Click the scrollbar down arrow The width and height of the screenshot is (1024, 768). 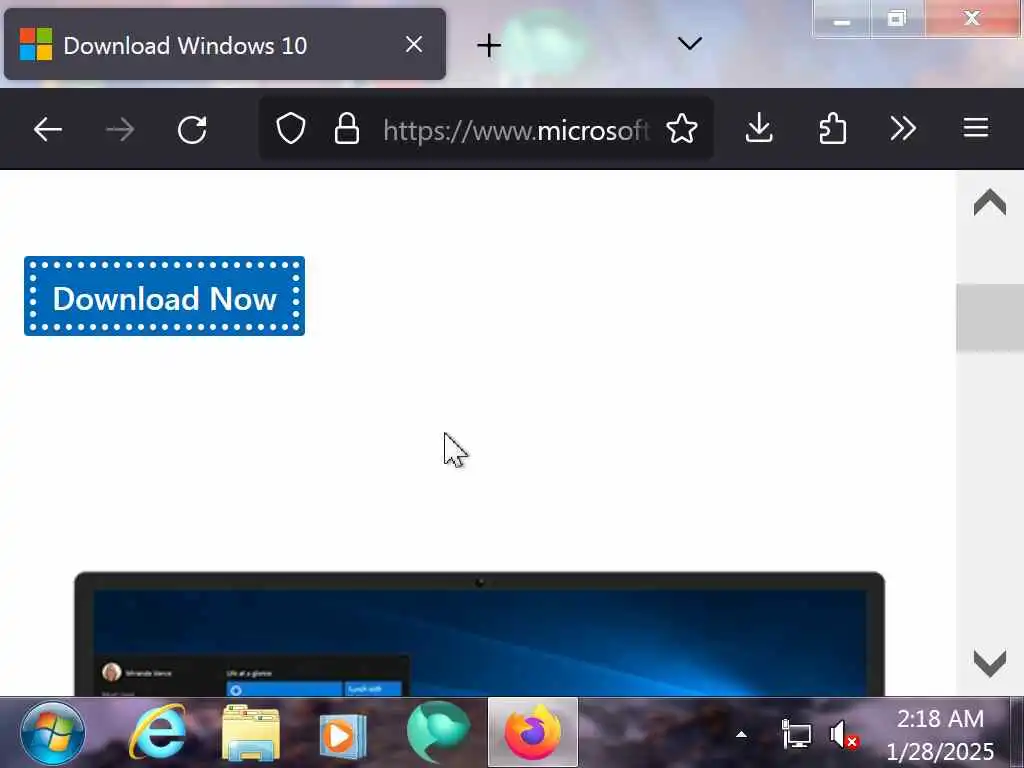[990, 664]
